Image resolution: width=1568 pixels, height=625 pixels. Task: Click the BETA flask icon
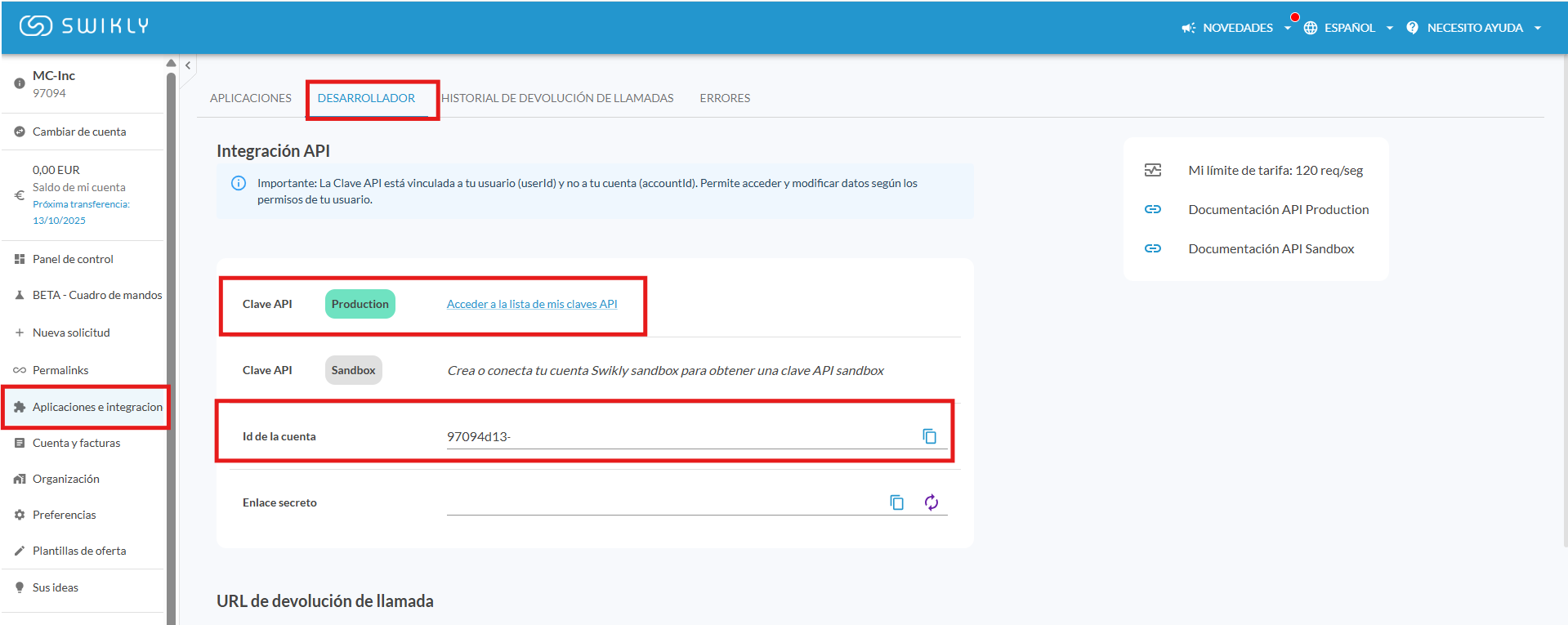coord(20,295)
